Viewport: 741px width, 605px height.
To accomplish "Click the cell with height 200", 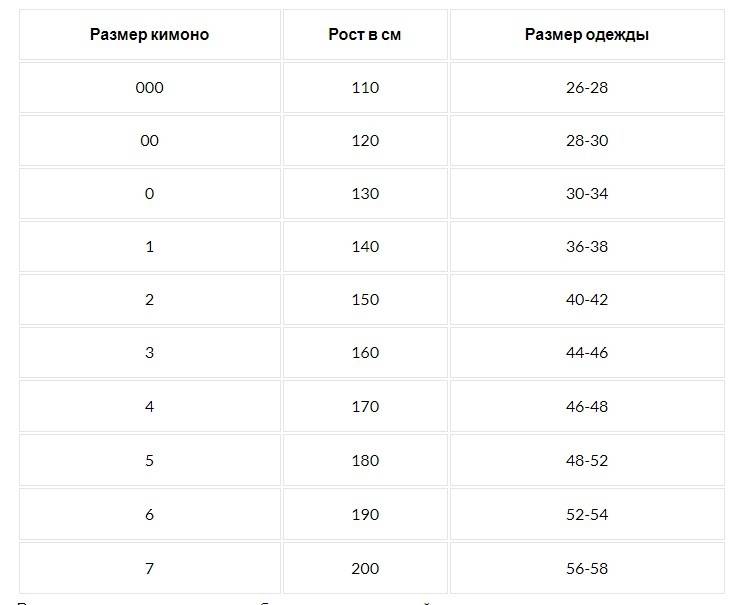I will [365, 568].
